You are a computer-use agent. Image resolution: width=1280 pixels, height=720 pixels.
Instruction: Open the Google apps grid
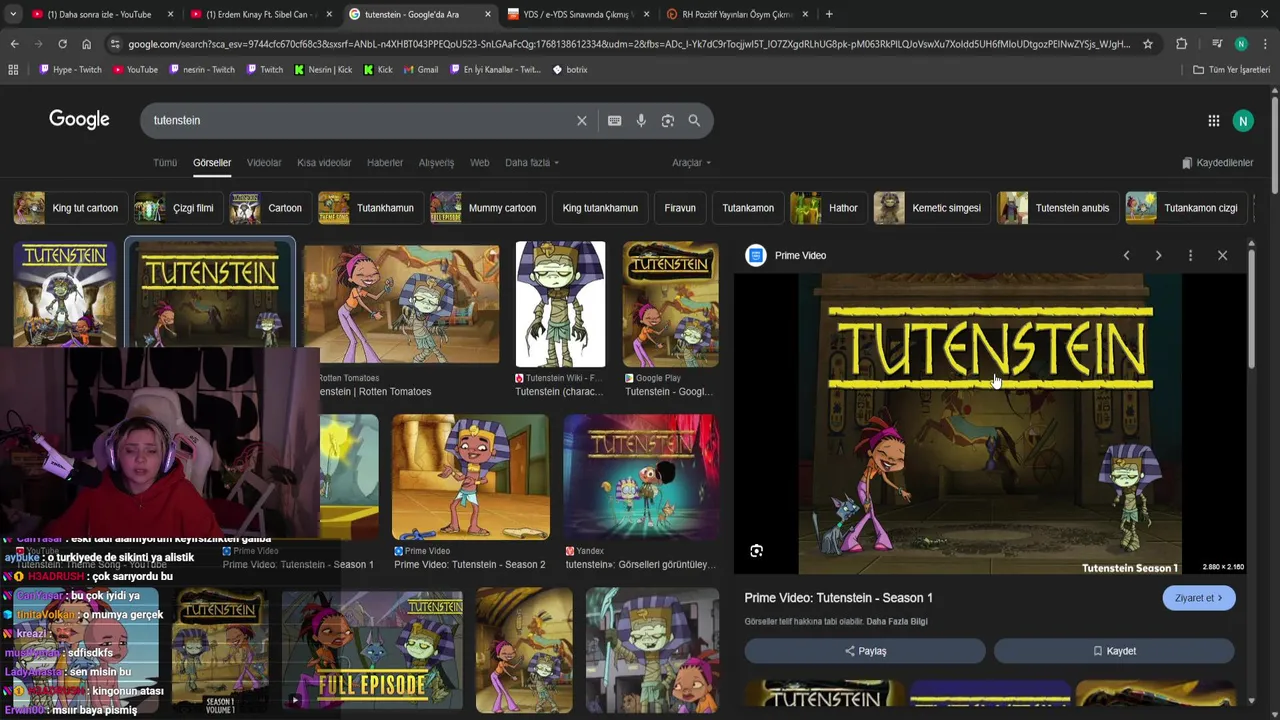(x=1213, y=121)
